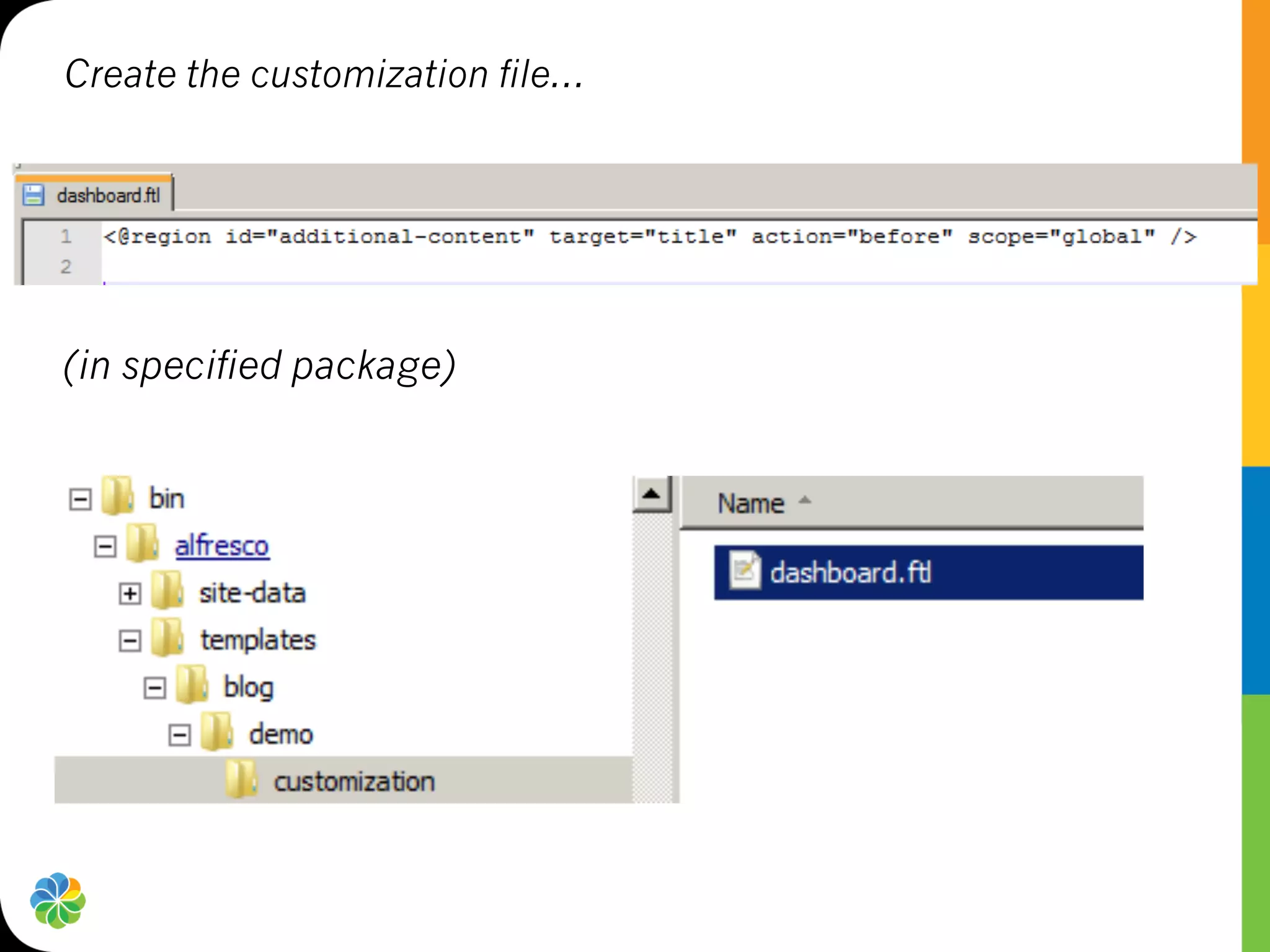Screen dimensions: 1270x952
Task: Collapse the demo folder node
Action: (179, 735)
